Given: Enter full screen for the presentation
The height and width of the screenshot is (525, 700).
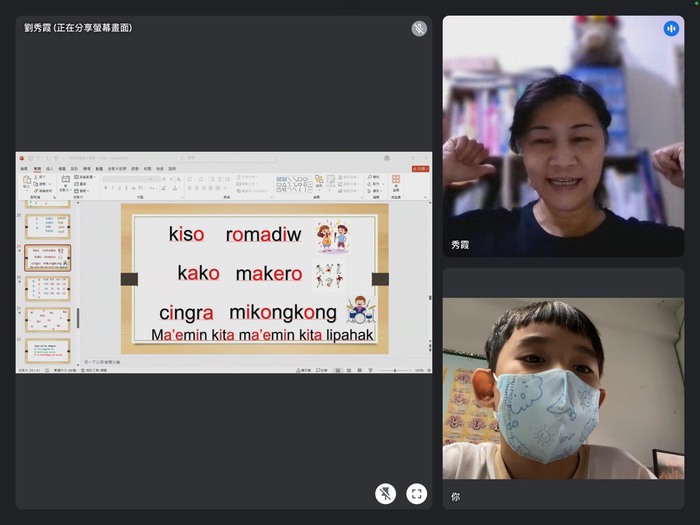Looking at the screenshot, I should [417, 493].
